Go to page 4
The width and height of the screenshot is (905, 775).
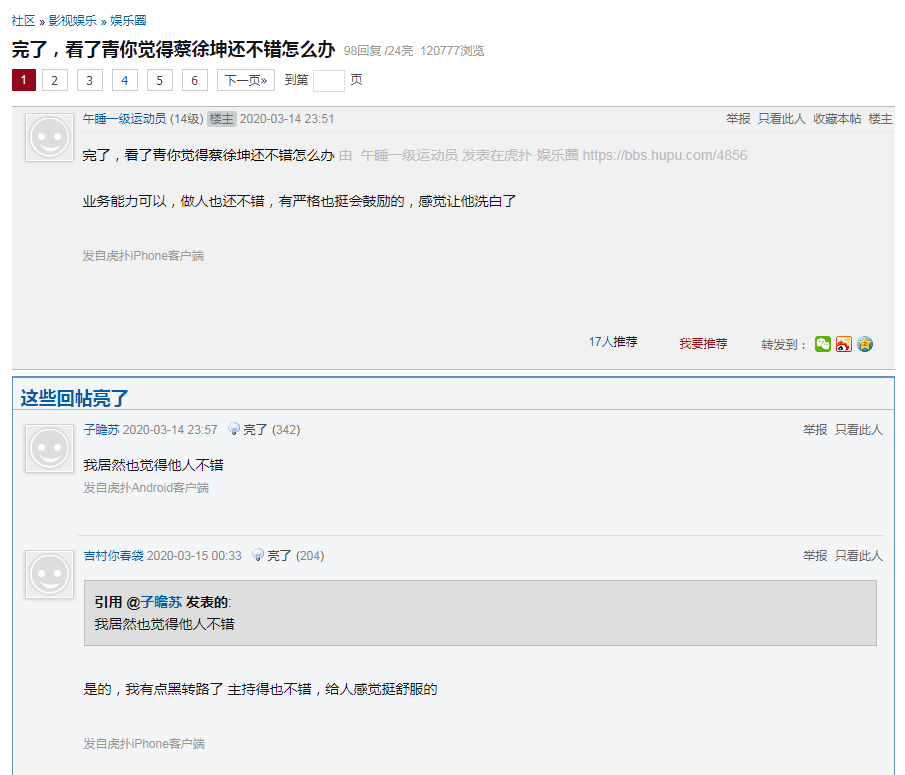click(125, 80)
